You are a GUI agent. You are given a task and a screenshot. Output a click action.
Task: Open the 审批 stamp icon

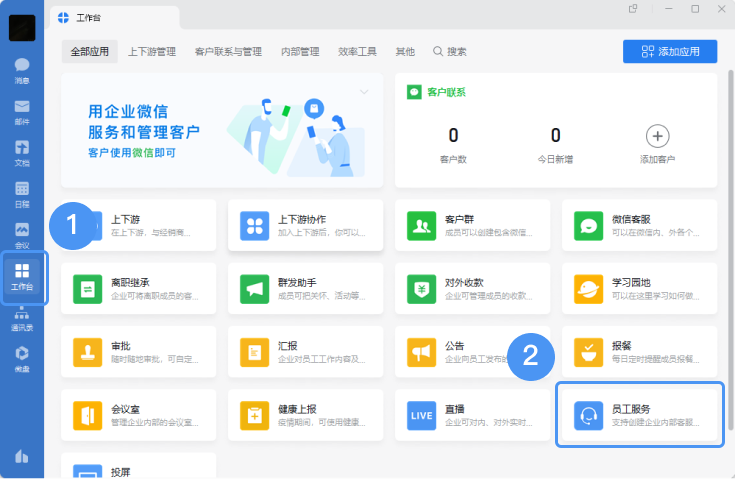[88, 352]
